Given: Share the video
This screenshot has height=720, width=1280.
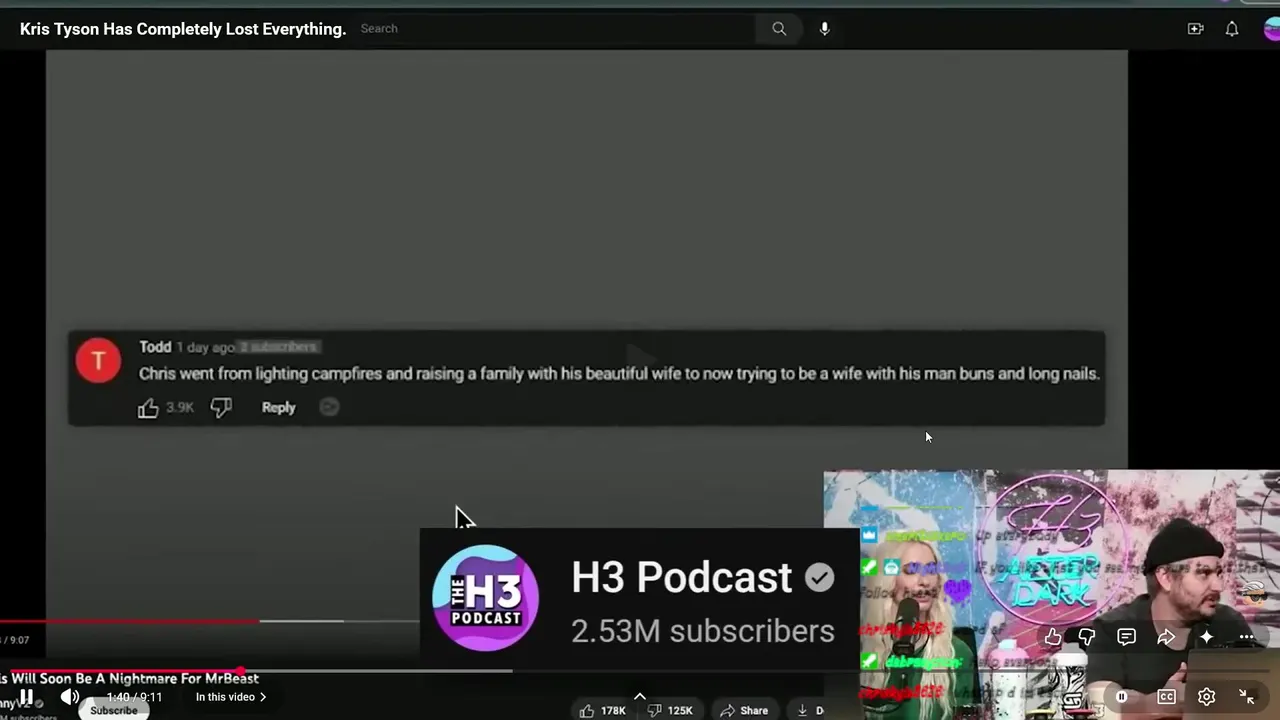Looking at the screenshot, I should (x=744, y=710).
